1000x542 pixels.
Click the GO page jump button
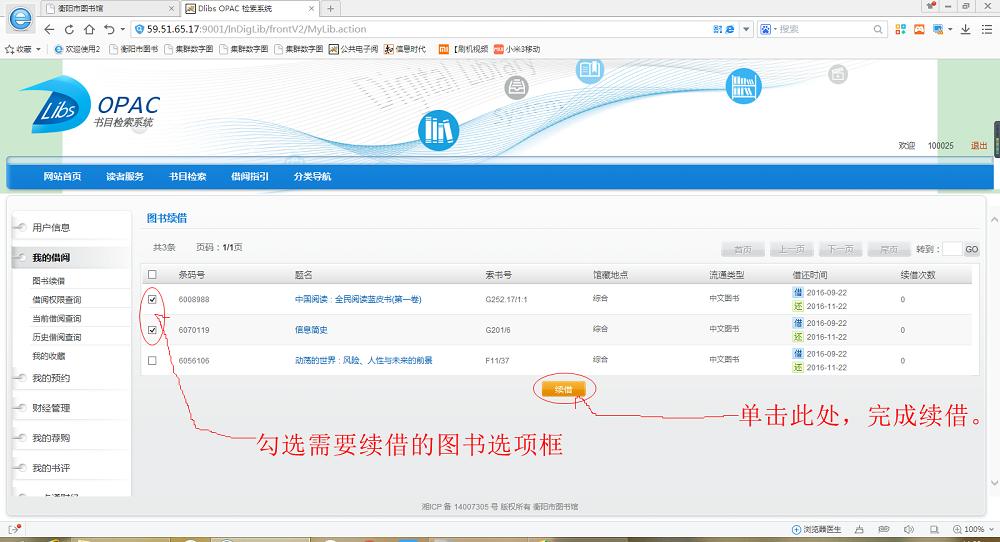(x=971, y=249)
